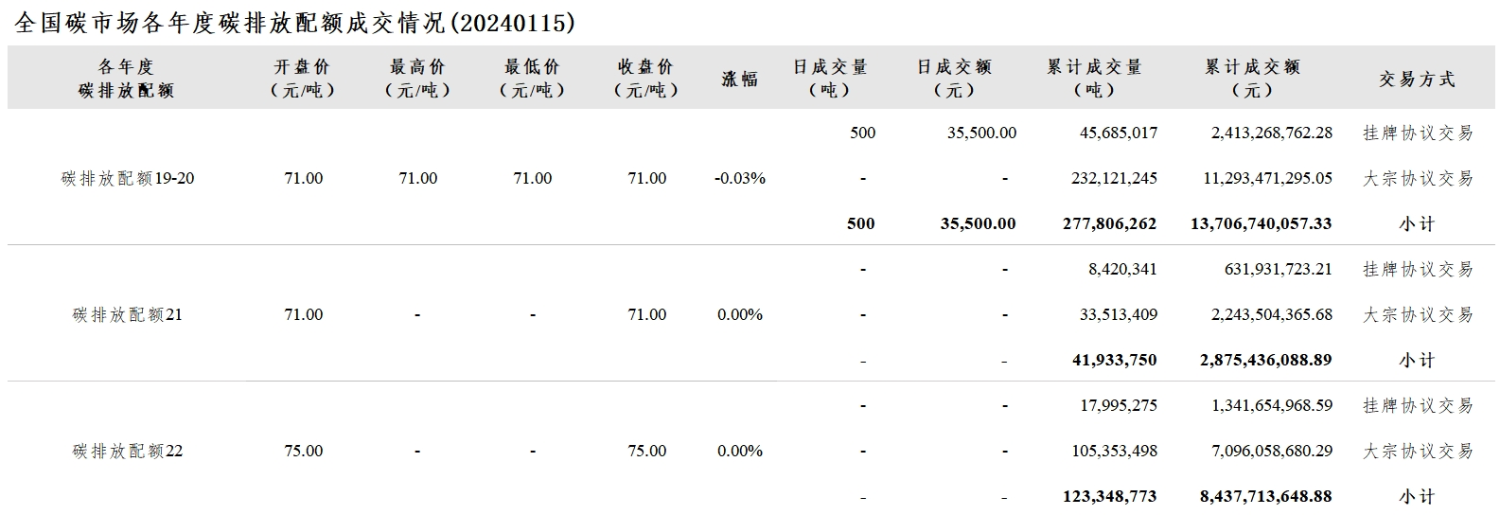Click the -0.03% change value
This screenshot has height=515, width=1500.
click(740, 178)
